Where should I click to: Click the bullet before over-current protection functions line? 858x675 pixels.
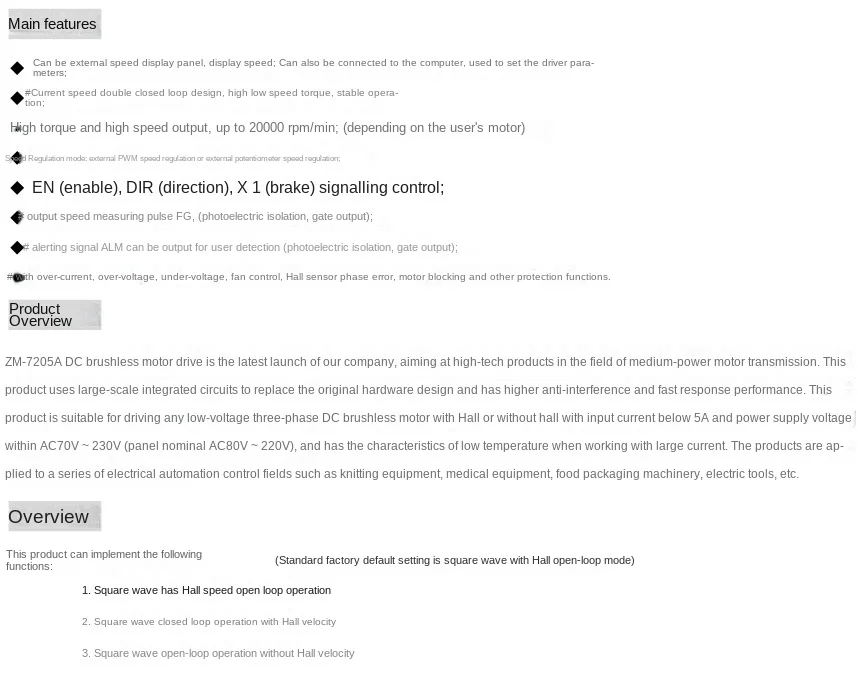[x=18, y=277]
